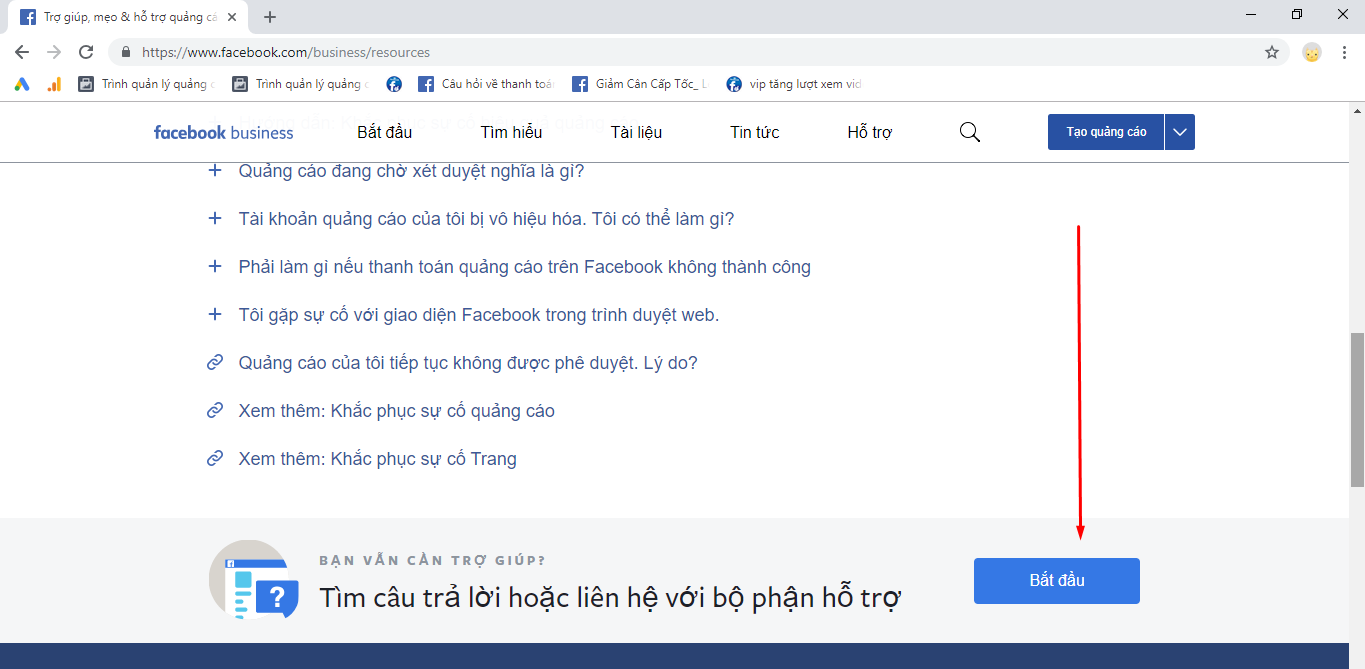Open 'Xem thêm: Khắc phục sự cố Trang' link
The width and height of the screenshot is (1365, 669).
377,459
